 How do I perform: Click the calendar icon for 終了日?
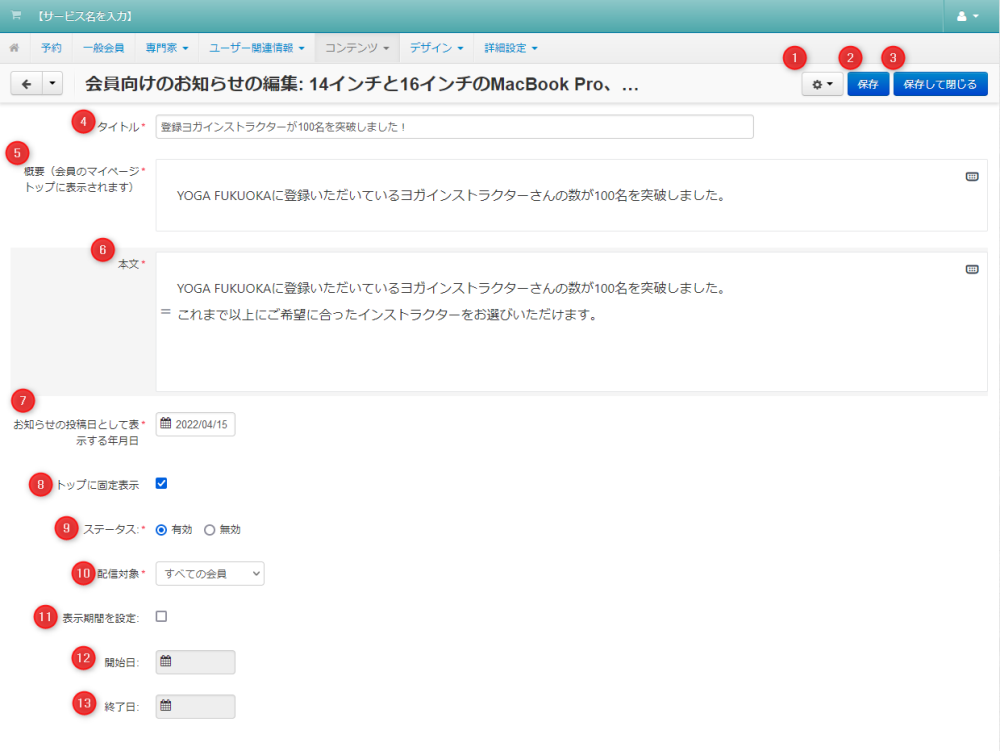pos(166,706)
